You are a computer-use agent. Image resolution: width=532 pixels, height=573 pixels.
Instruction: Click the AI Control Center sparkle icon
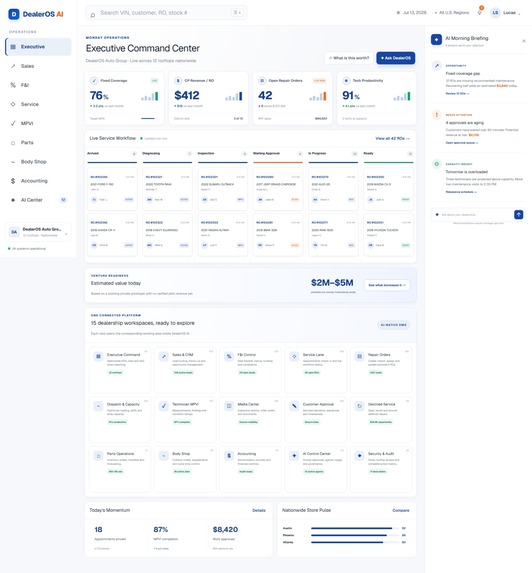pyautogui.click(x=294, y=455)
